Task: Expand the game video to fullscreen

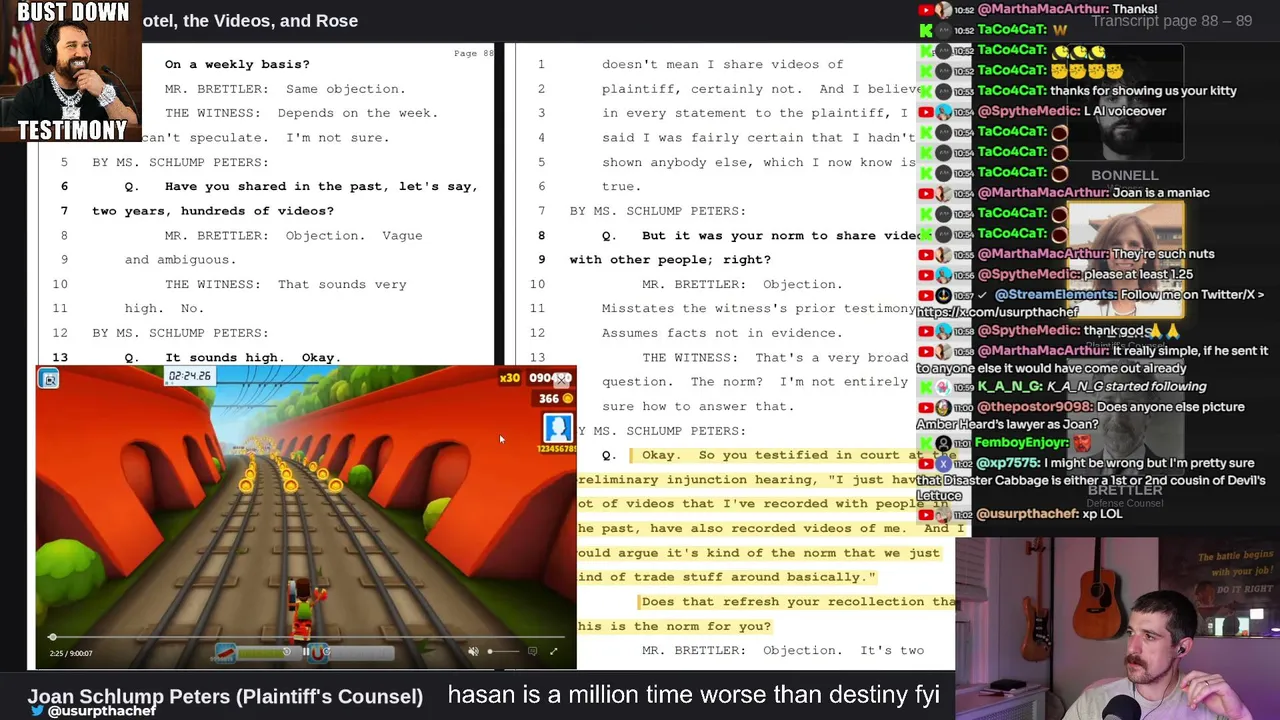Action: (553, 652)
